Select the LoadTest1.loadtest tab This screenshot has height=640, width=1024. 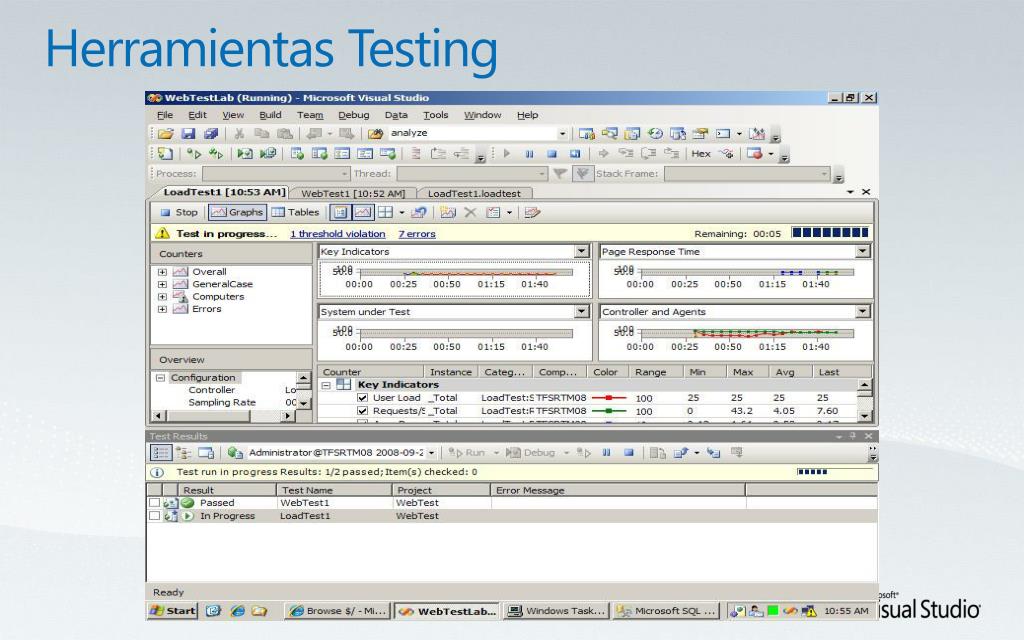[474, 193]
